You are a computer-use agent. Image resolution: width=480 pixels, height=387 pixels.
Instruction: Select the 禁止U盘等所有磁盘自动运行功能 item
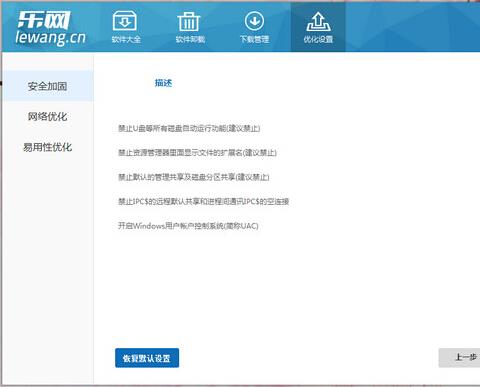pyautogui.click(x=189, y=128)
